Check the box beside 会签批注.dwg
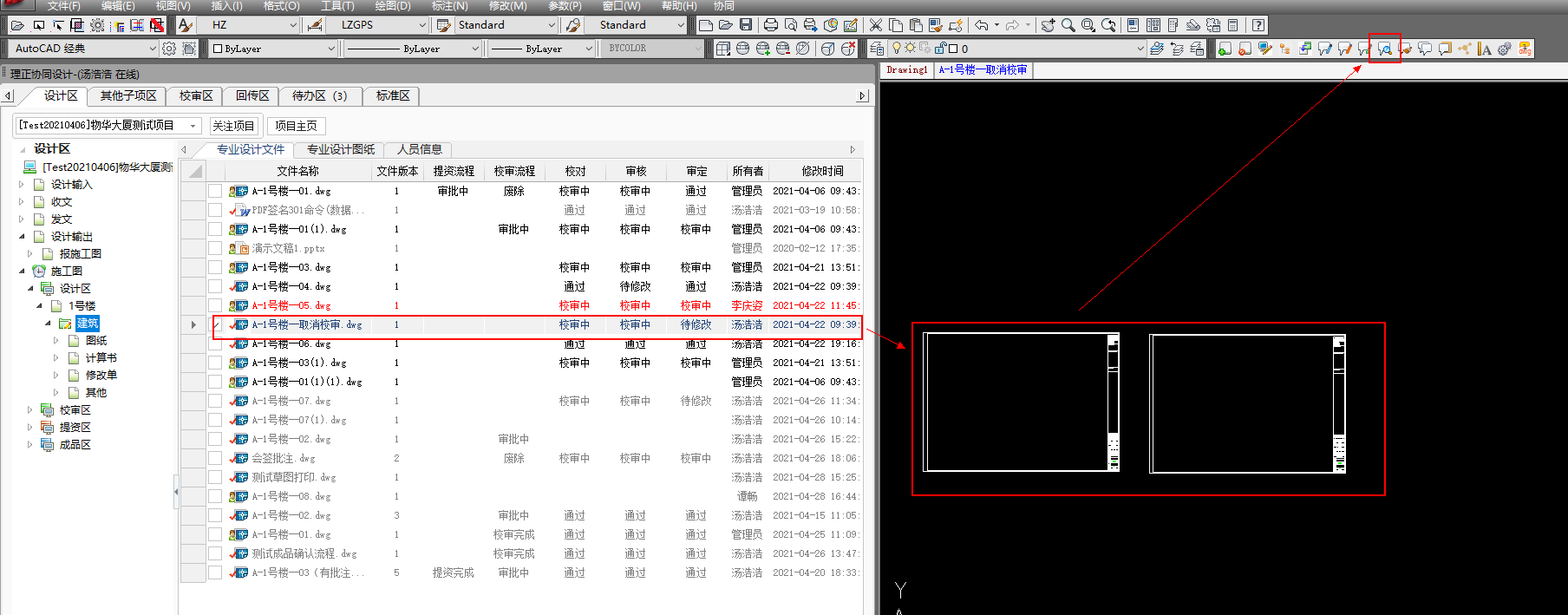 [214, 458]
